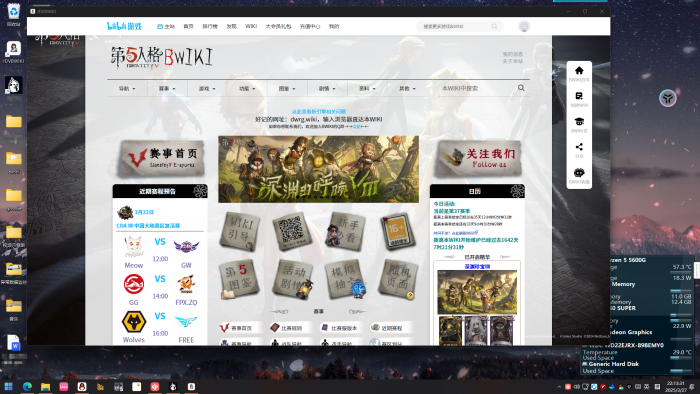
Task: Expand the 导航 dropdown menu
Action: pyautogui.click(x=127, y=88)
